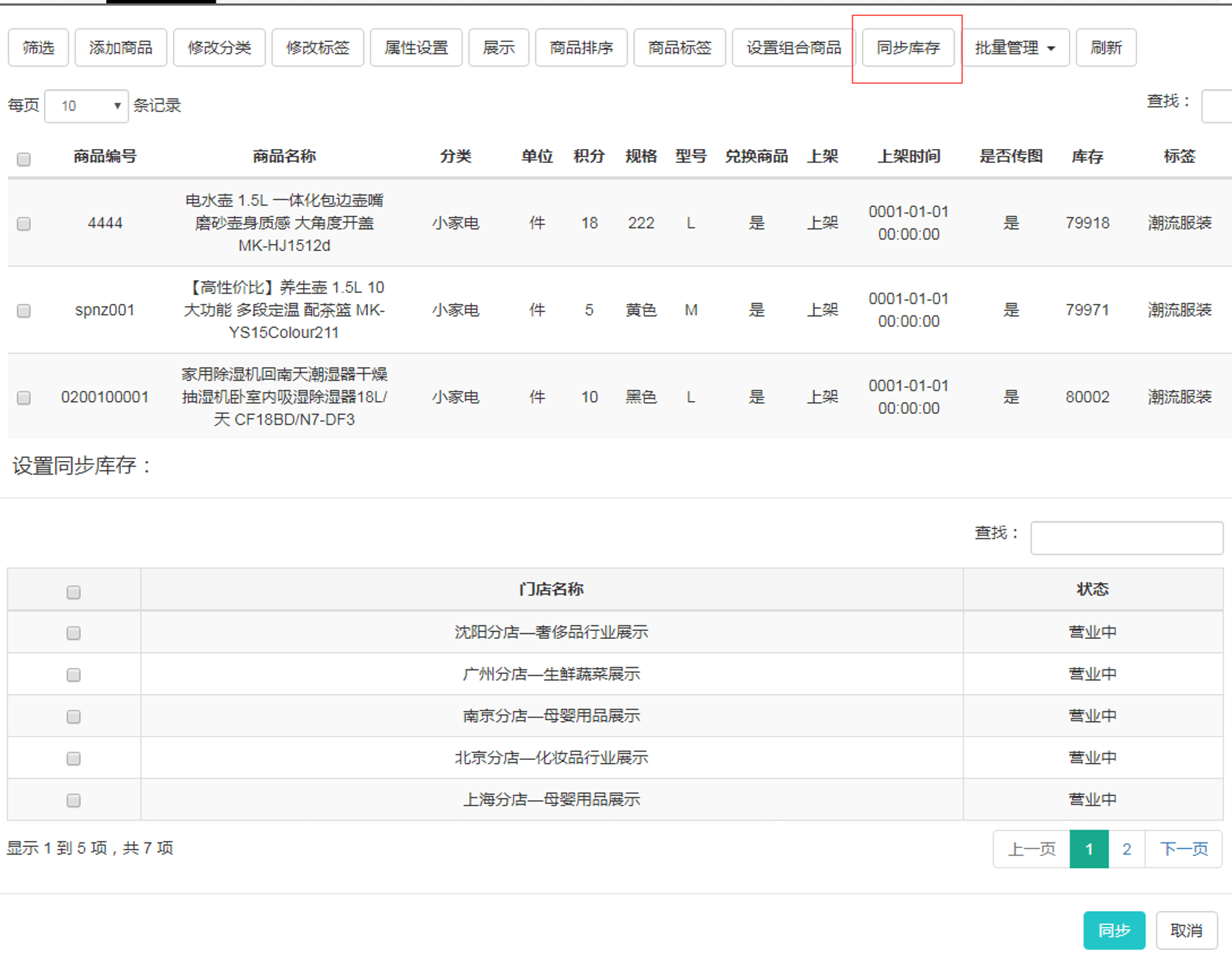This screenshot has width=1232, height=961.
Task: Sort by 积分 column header
Action: [x=589, y=156]
